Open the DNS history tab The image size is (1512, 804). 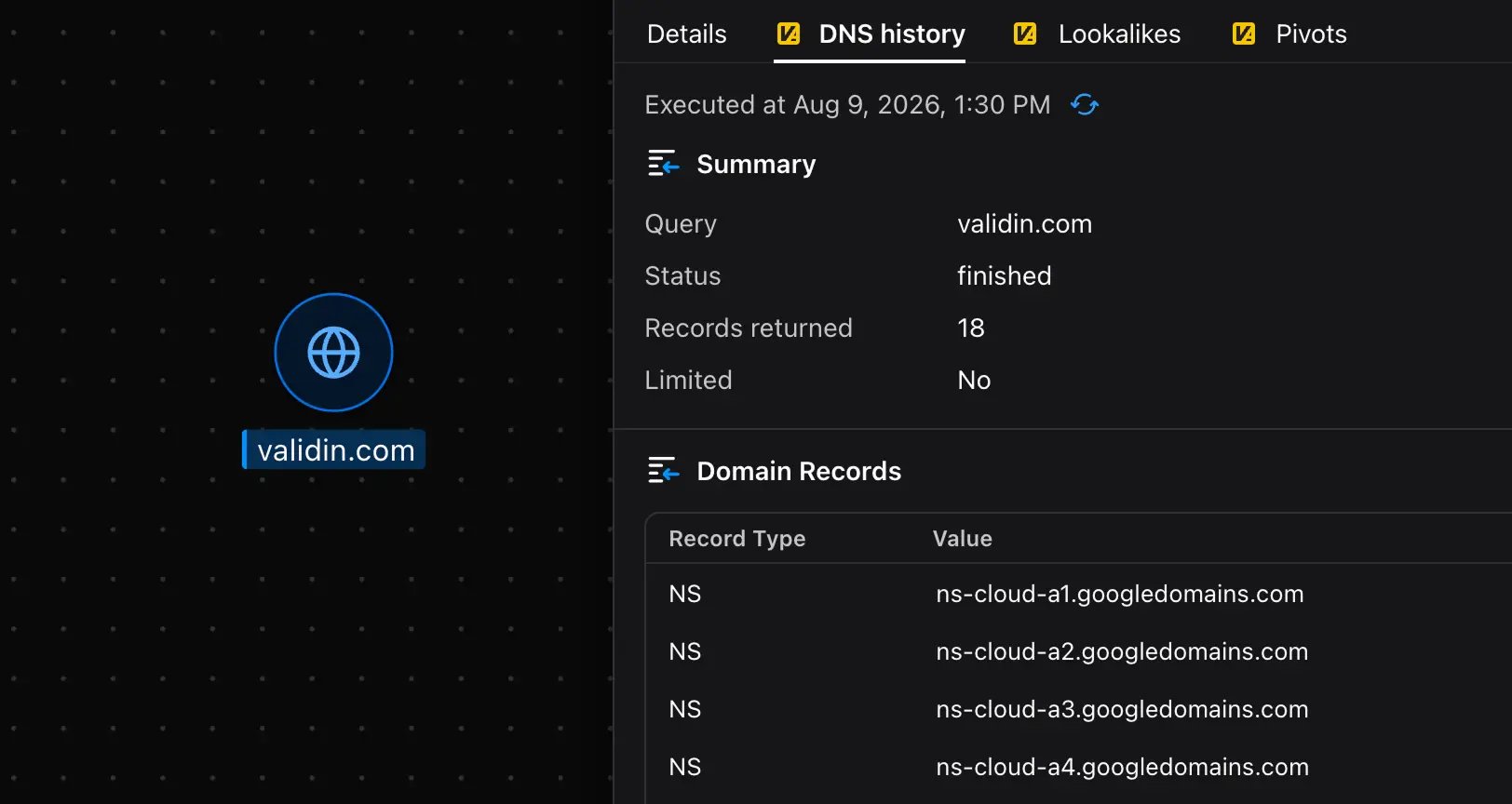pos(870,34)
